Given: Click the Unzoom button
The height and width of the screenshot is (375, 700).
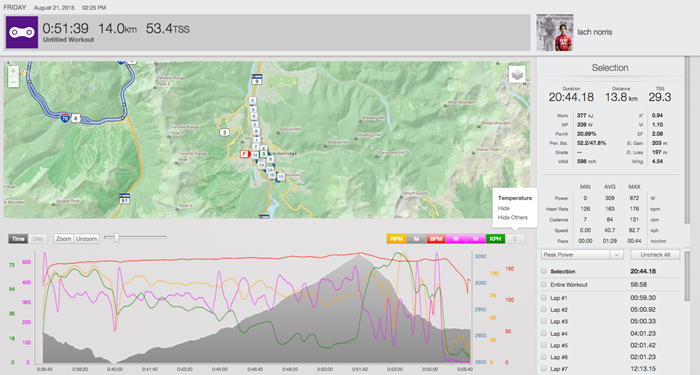Looking at the screenshot, I should [86, 239].
